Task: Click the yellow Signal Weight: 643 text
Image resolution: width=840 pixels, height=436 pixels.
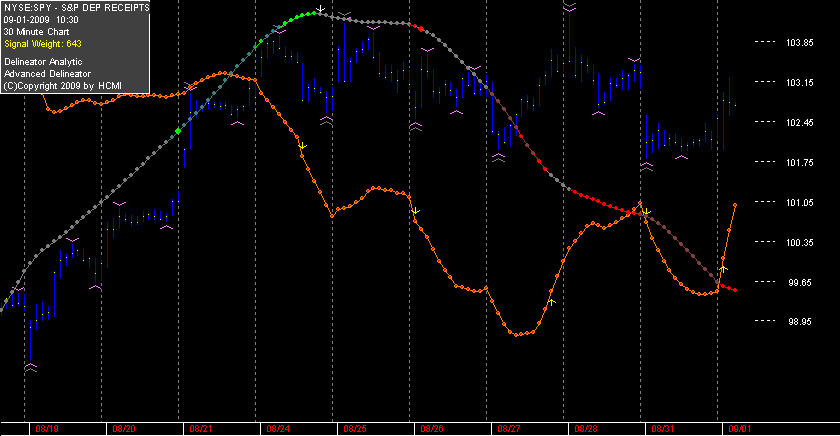Action: pyautogui.click(x=43, y=44)
